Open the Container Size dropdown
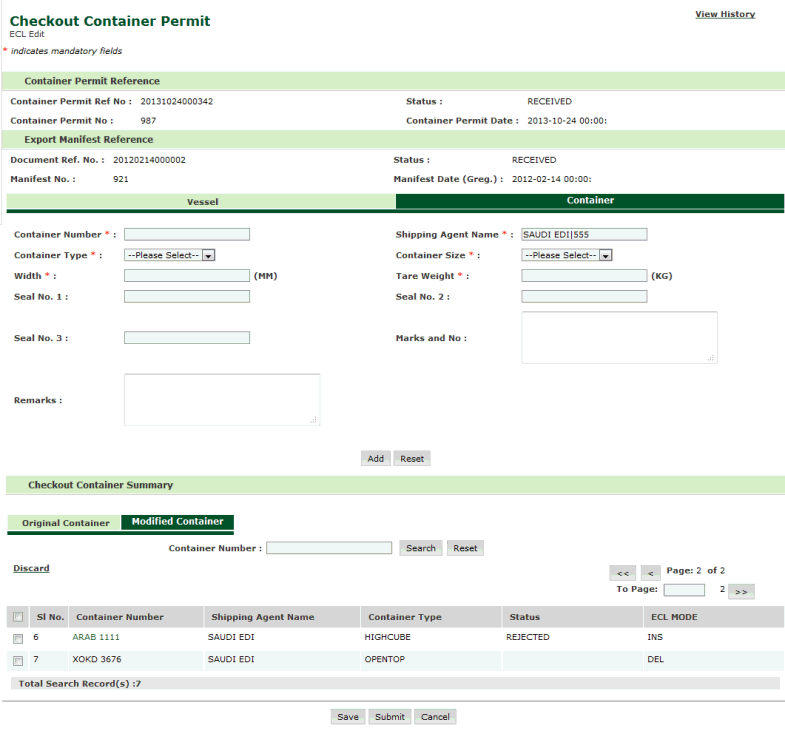The image size is (785, 739). point(567,255)
